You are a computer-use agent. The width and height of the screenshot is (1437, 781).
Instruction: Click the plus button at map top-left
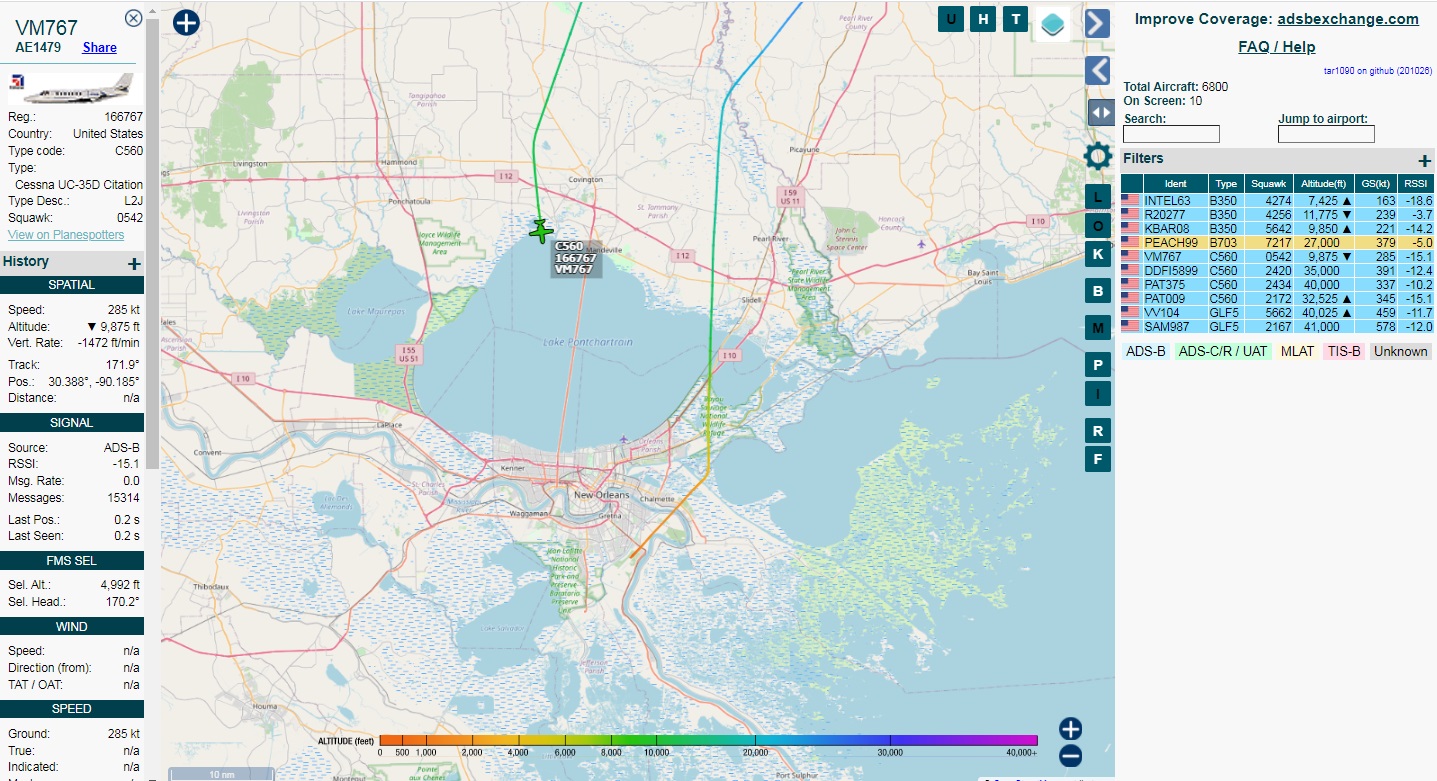tap(186, 22)
